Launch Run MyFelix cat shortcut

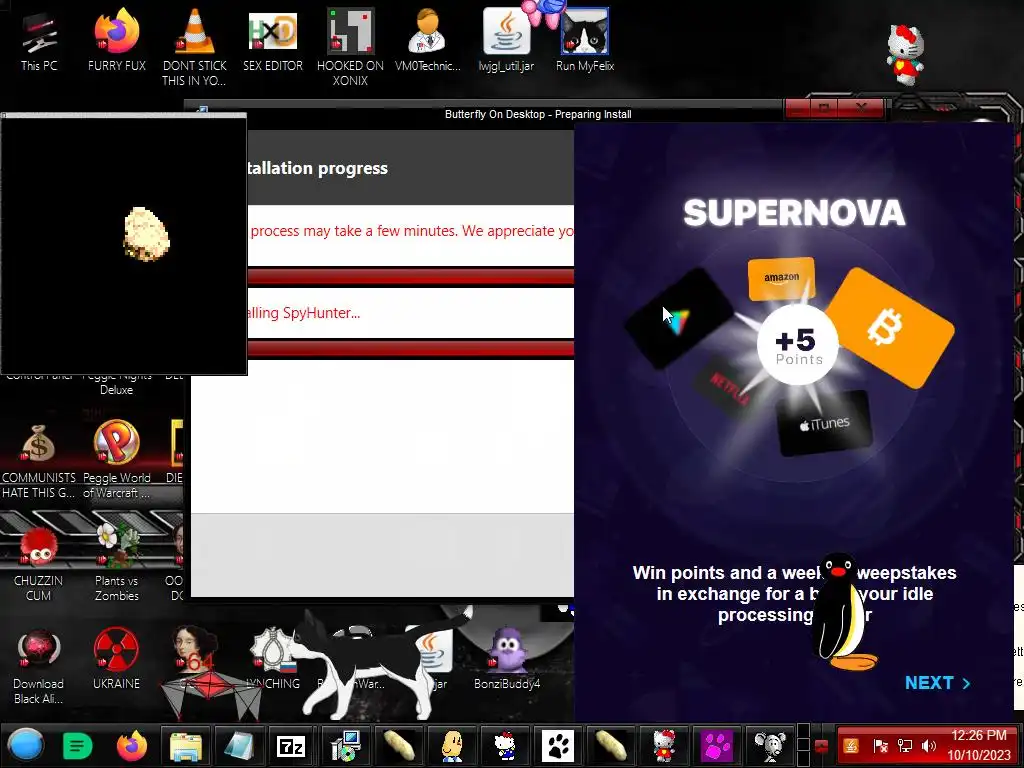[584, 41]
